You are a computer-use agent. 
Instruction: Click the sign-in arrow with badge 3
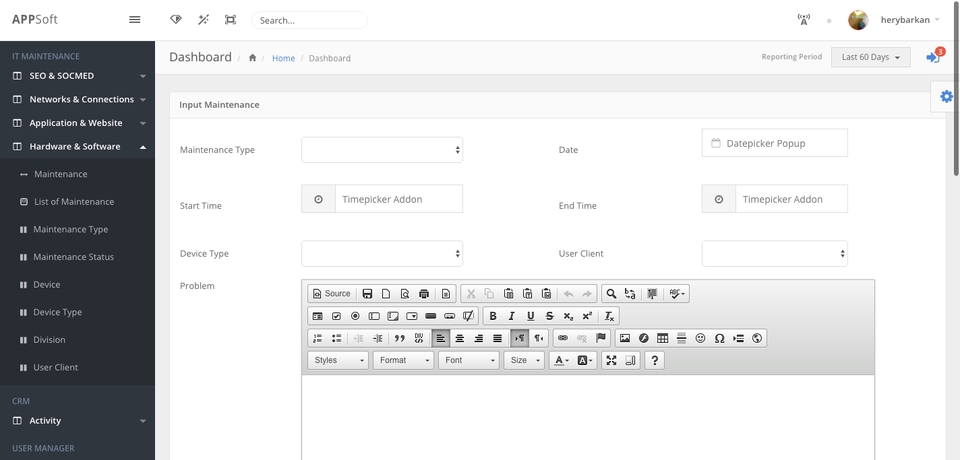click(934, 57)
